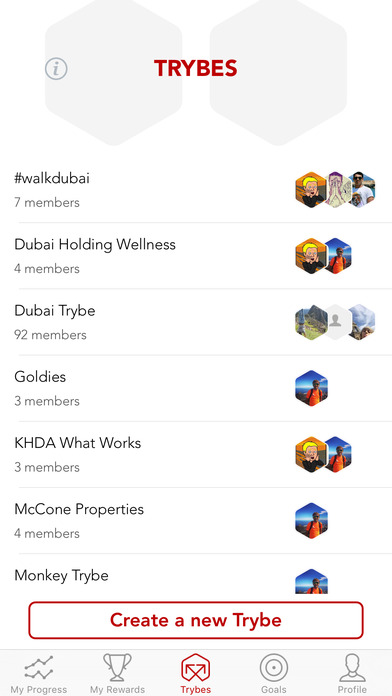
Task: Tap orange-shirt avatar in KHDA What Works
Action: (x=339, y=454)
